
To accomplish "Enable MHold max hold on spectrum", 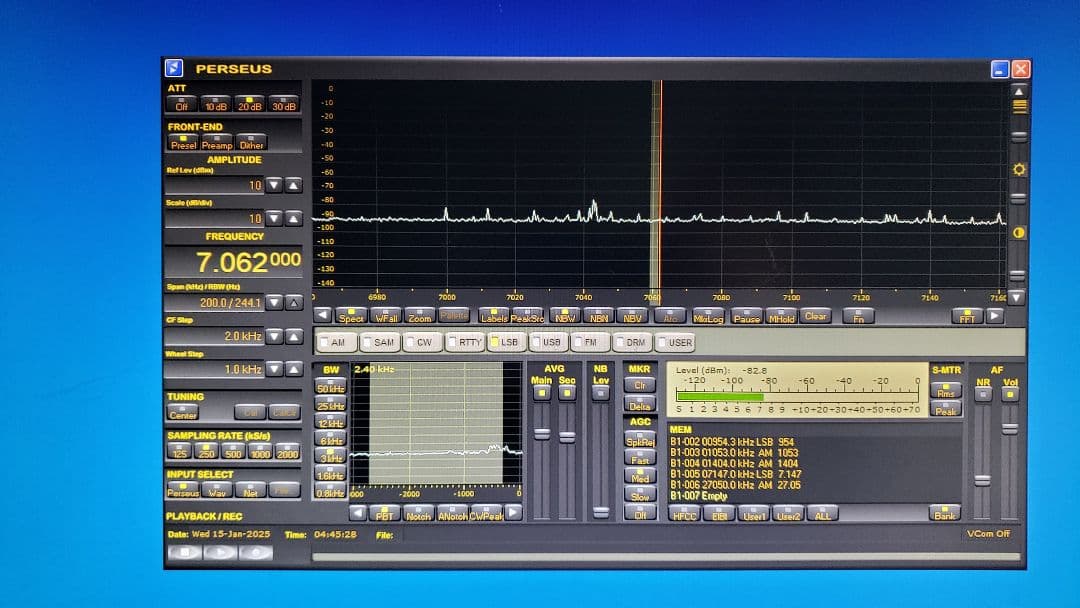I will 780,317.
